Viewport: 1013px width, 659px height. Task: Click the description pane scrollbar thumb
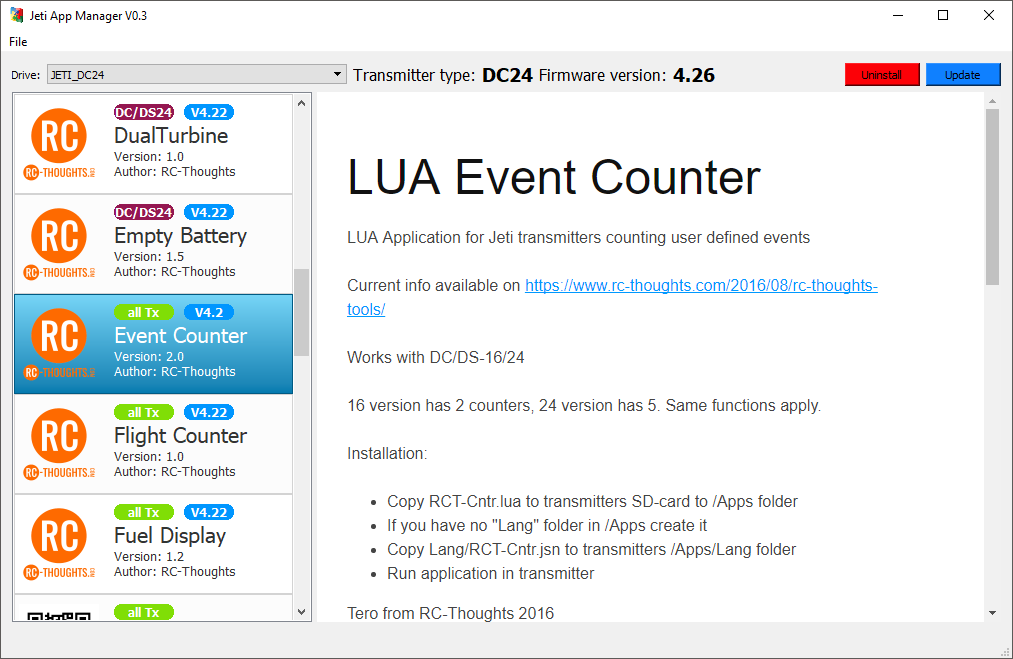tap(992, 196)
